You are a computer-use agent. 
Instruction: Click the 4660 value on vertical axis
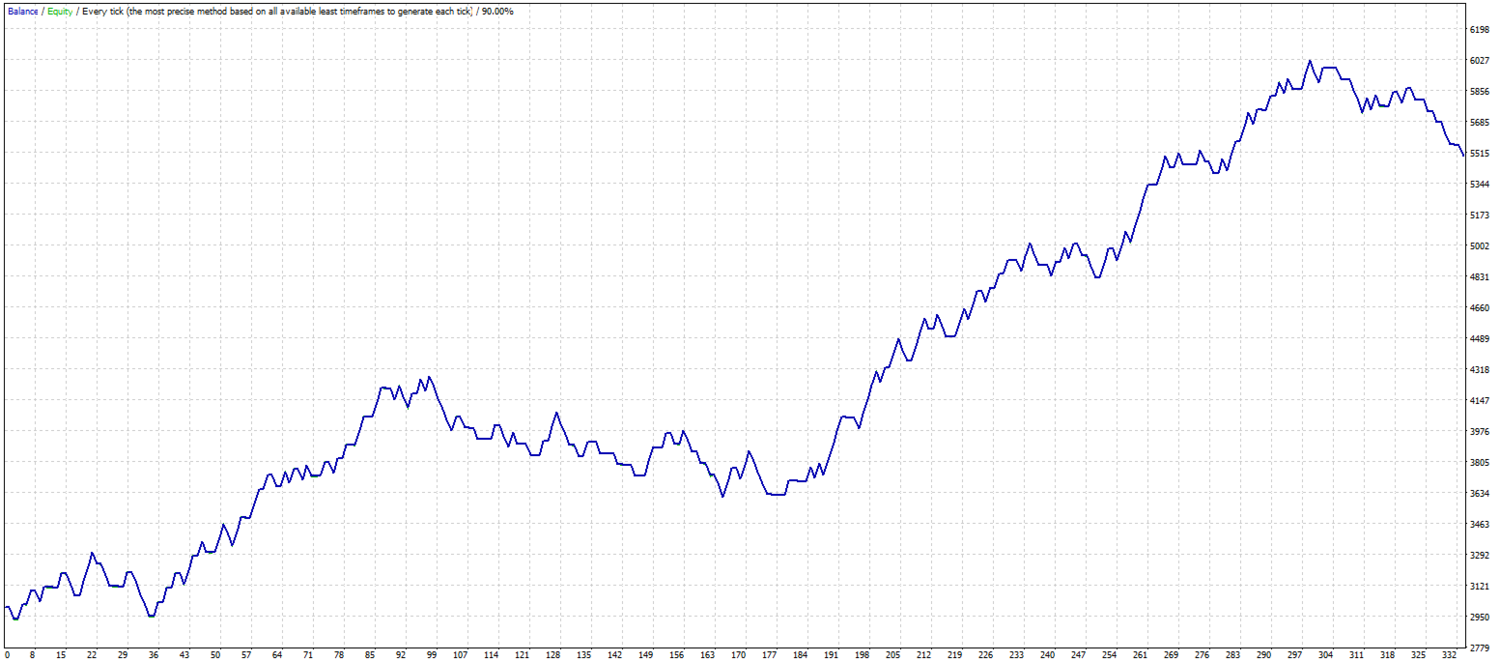(x=1480, y=308)
